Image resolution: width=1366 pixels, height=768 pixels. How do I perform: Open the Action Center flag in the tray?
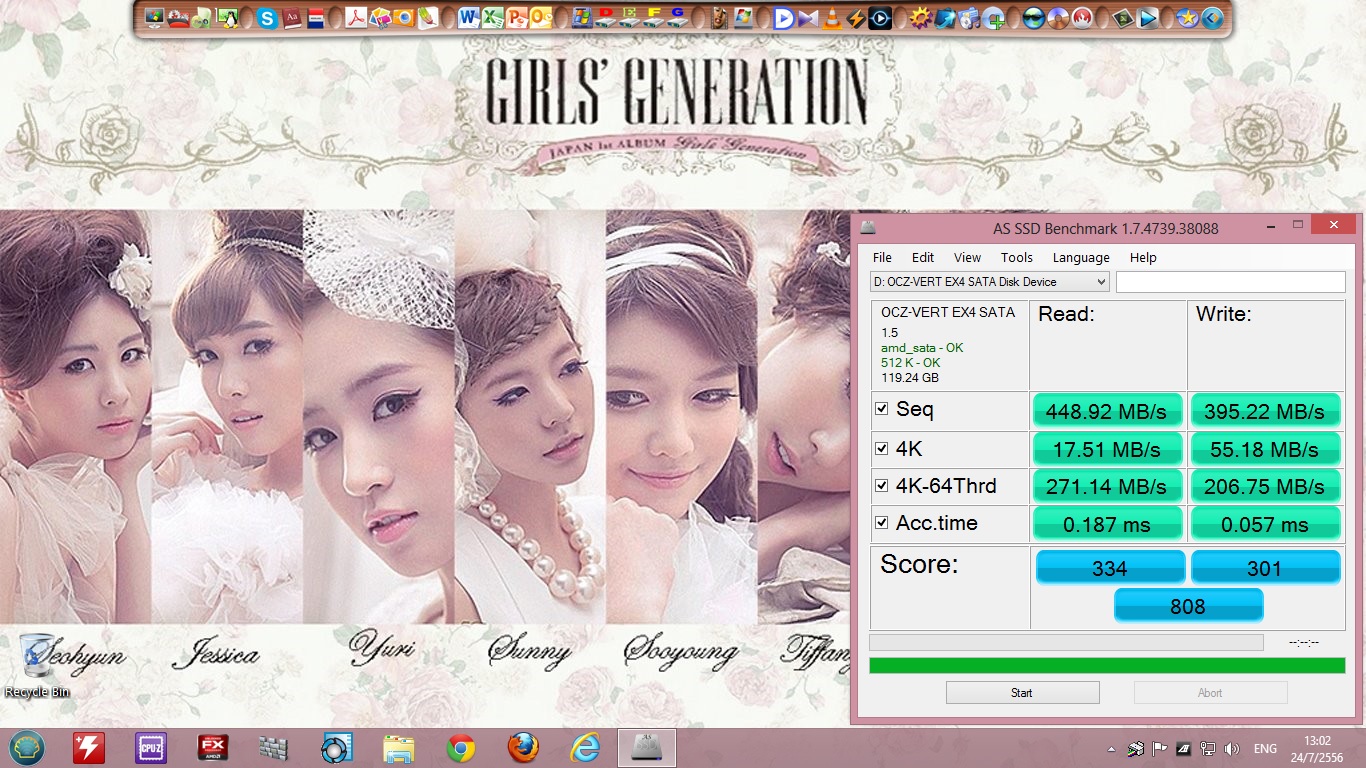click(1160, 748)
